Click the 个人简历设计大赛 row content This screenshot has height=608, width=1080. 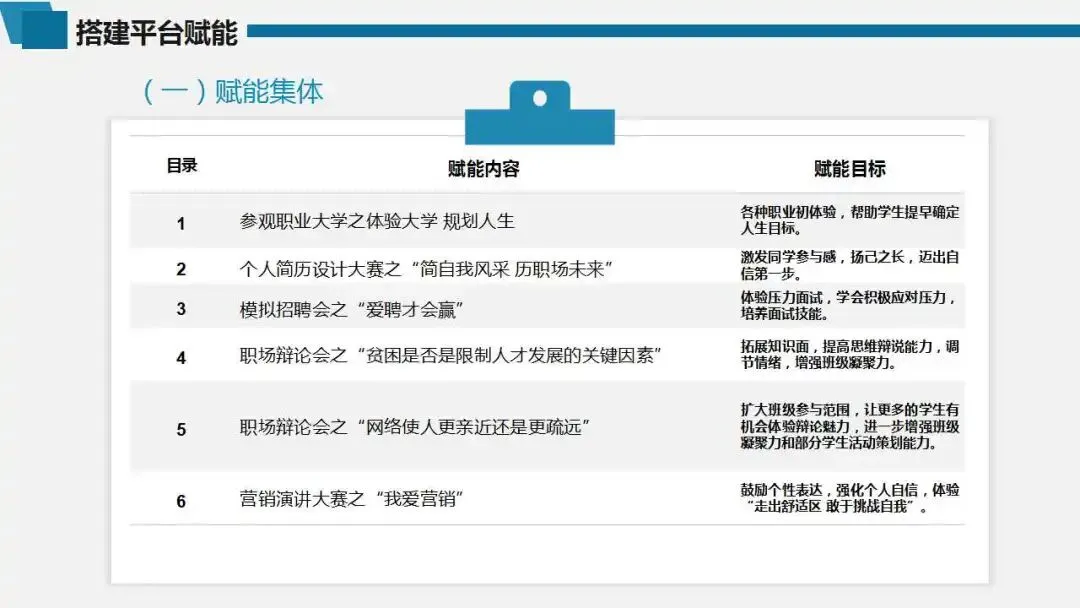pyautogui.click(x=426, y=269)
